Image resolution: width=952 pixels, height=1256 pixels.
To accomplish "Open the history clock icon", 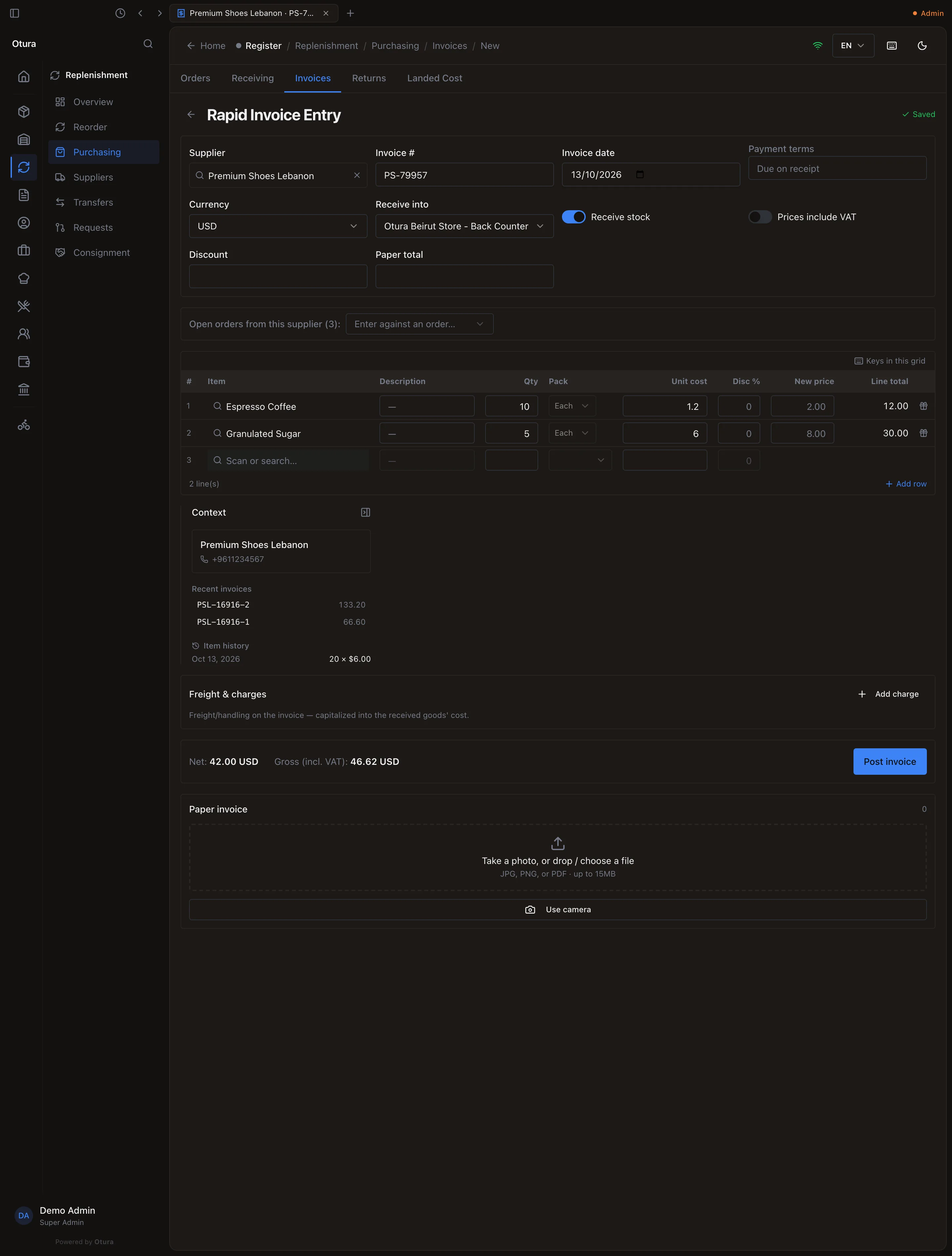I will pyautogui.click(x=120, y=13).
